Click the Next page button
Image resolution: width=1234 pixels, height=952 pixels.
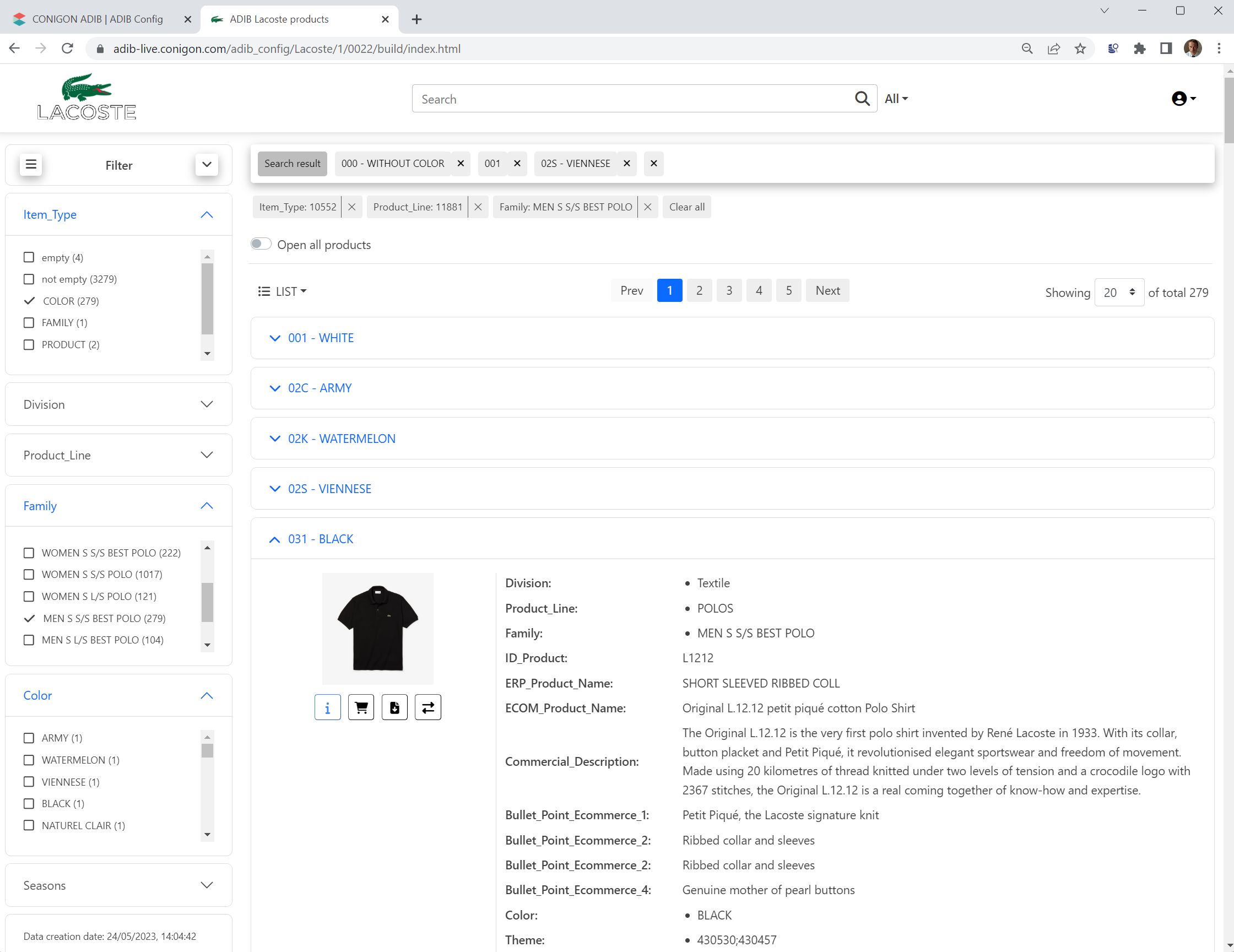click(827, 290)
